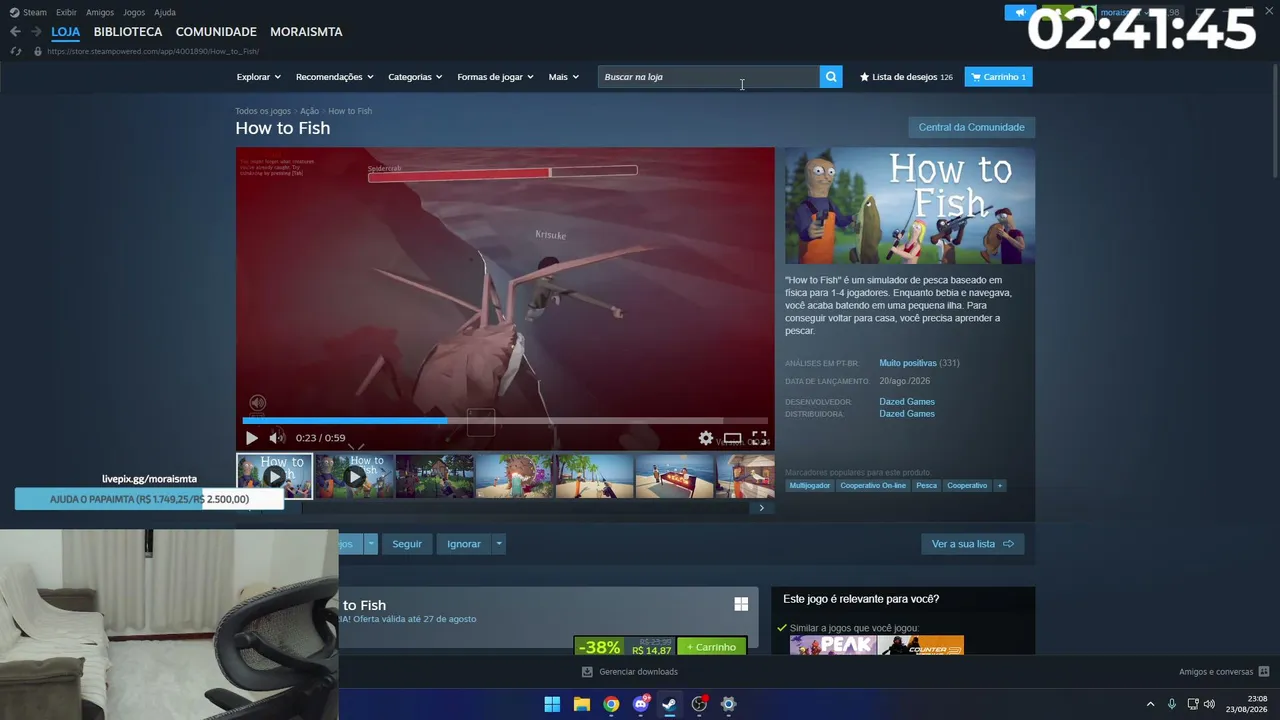Image resolution: width=1280 pixels, height=720 pixels.
Task: Click the Buscar na loja search field
Action: 709,77
